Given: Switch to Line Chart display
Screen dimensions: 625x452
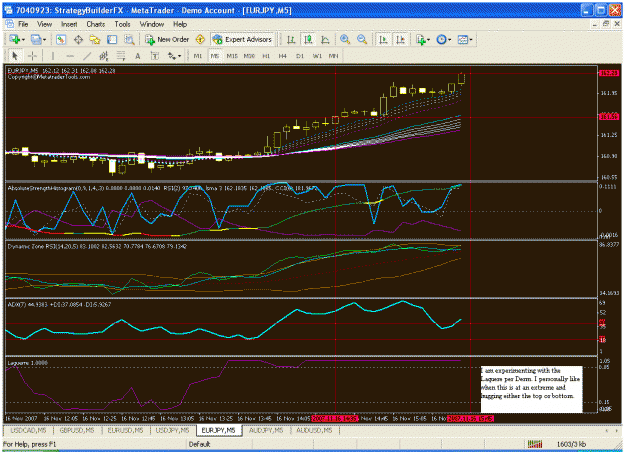Looking at the screenshot, I should click(325, 39).
